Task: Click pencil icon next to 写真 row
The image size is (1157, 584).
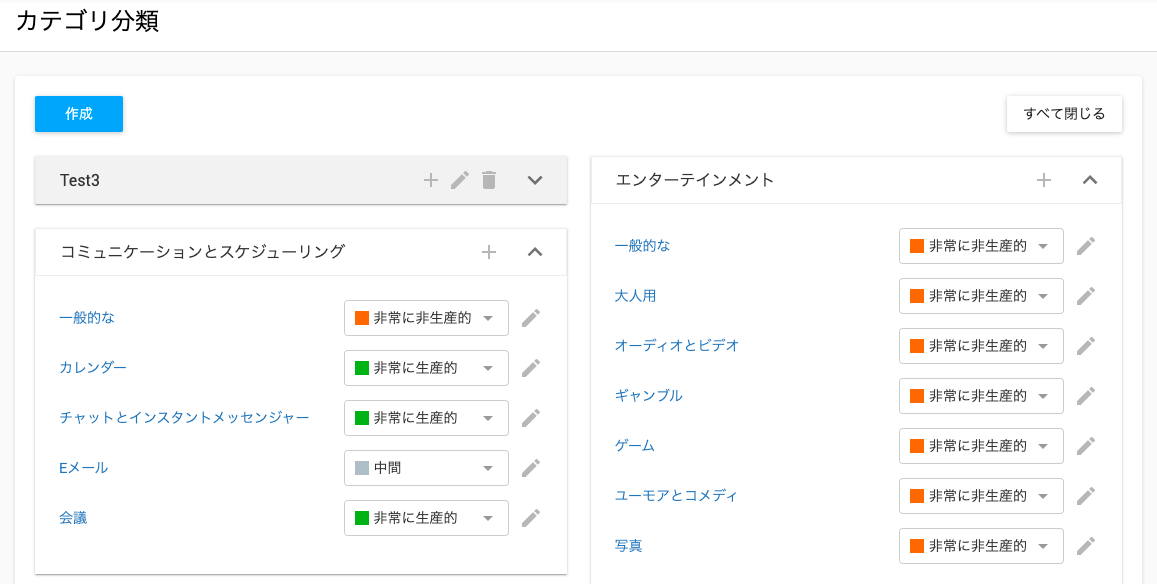Action: click(x=1085, y=546)
